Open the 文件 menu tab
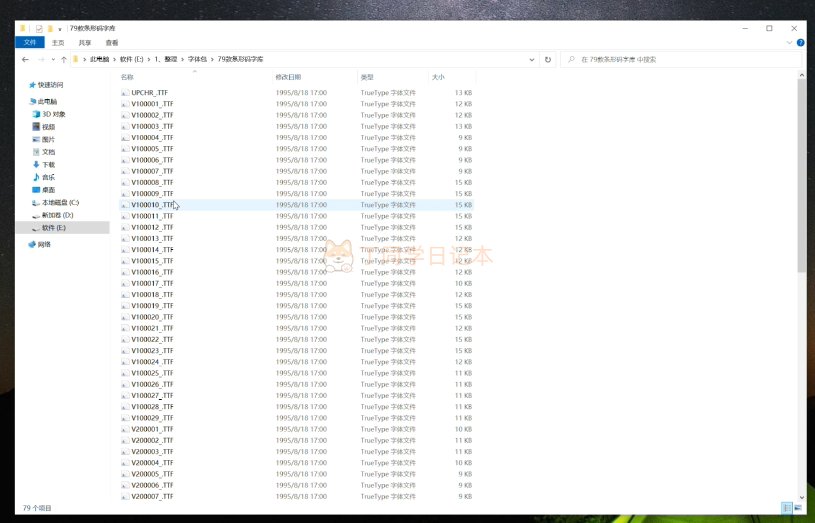This screenshot has width=815, height=523. pos(29,43)
